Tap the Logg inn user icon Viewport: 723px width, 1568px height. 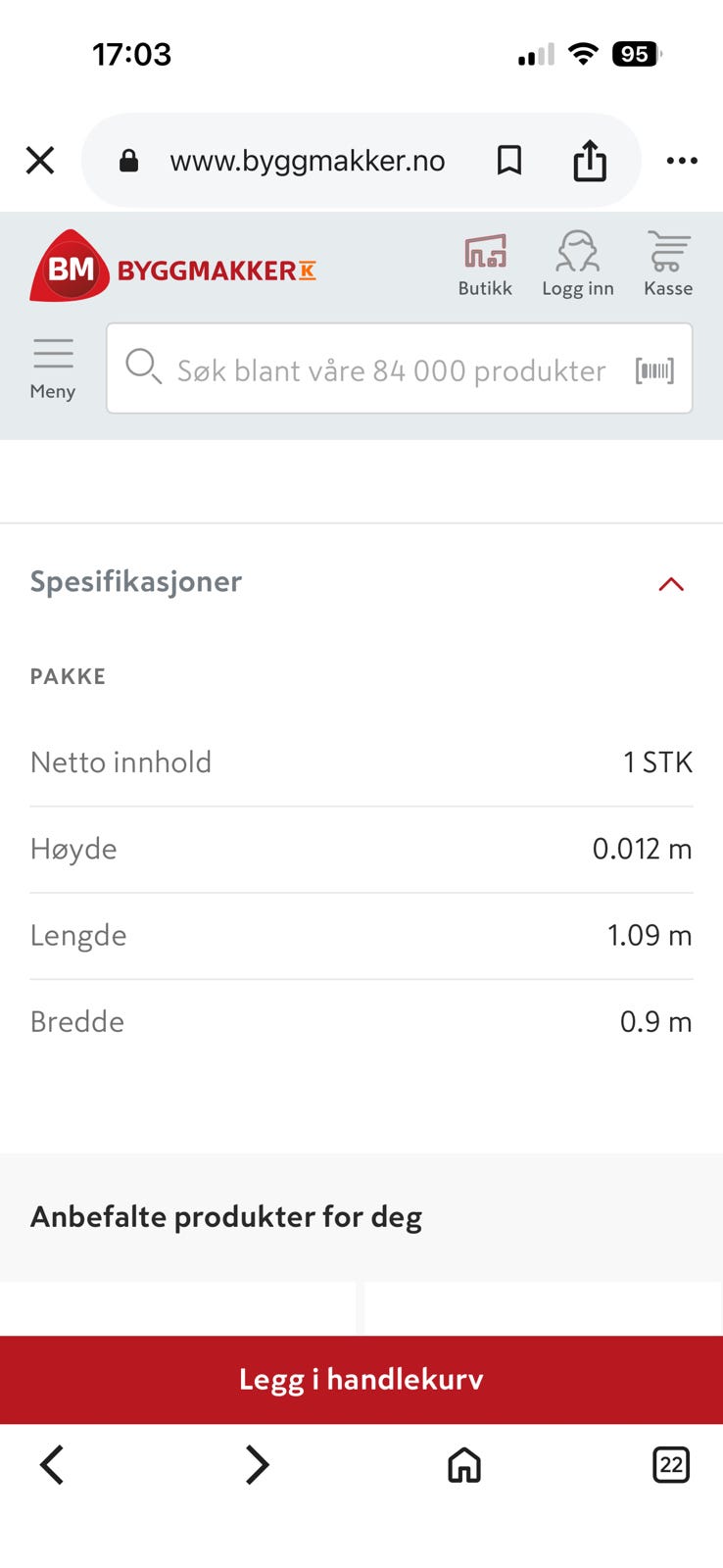[577, 265]
